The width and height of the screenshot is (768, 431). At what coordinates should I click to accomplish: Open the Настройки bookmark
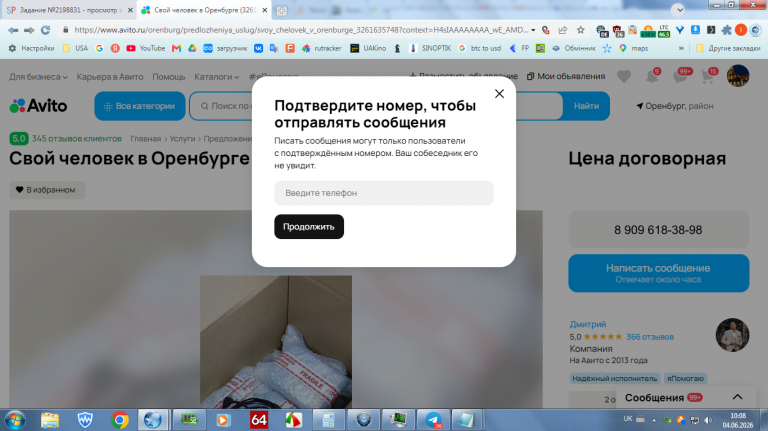(x=31, y=48)
